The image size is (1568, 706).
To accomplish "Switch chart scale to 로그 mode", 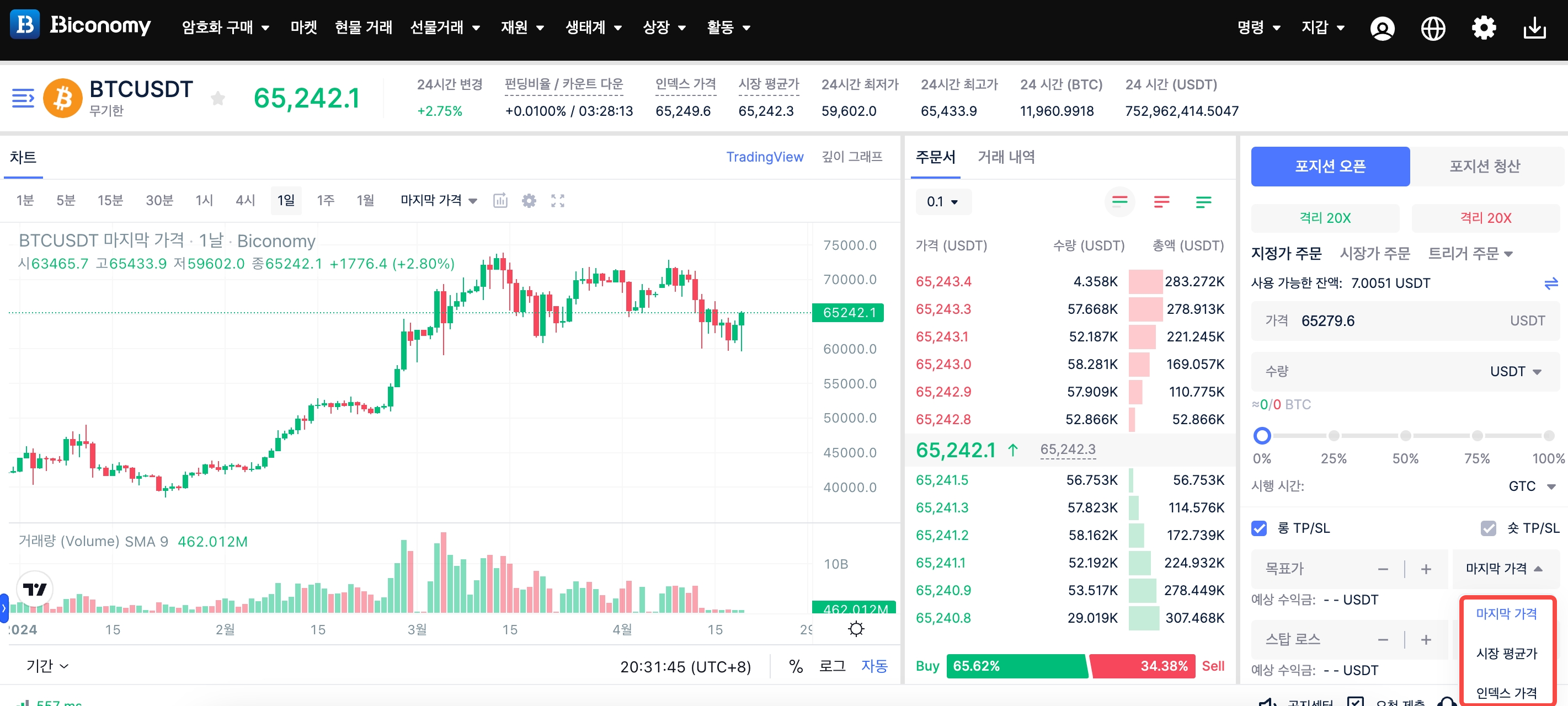I will tap(831, 666).
